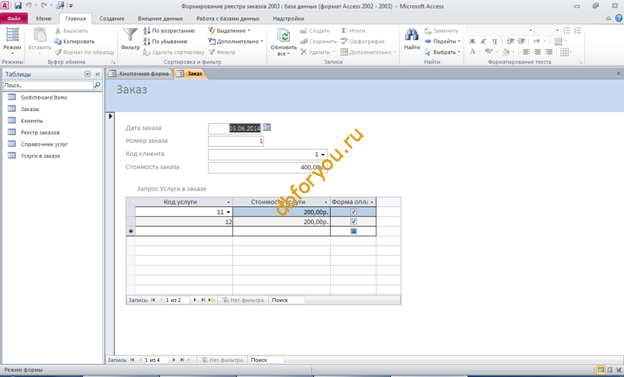
Task: Click the Номер заказа input field
Action: [236, 141]
